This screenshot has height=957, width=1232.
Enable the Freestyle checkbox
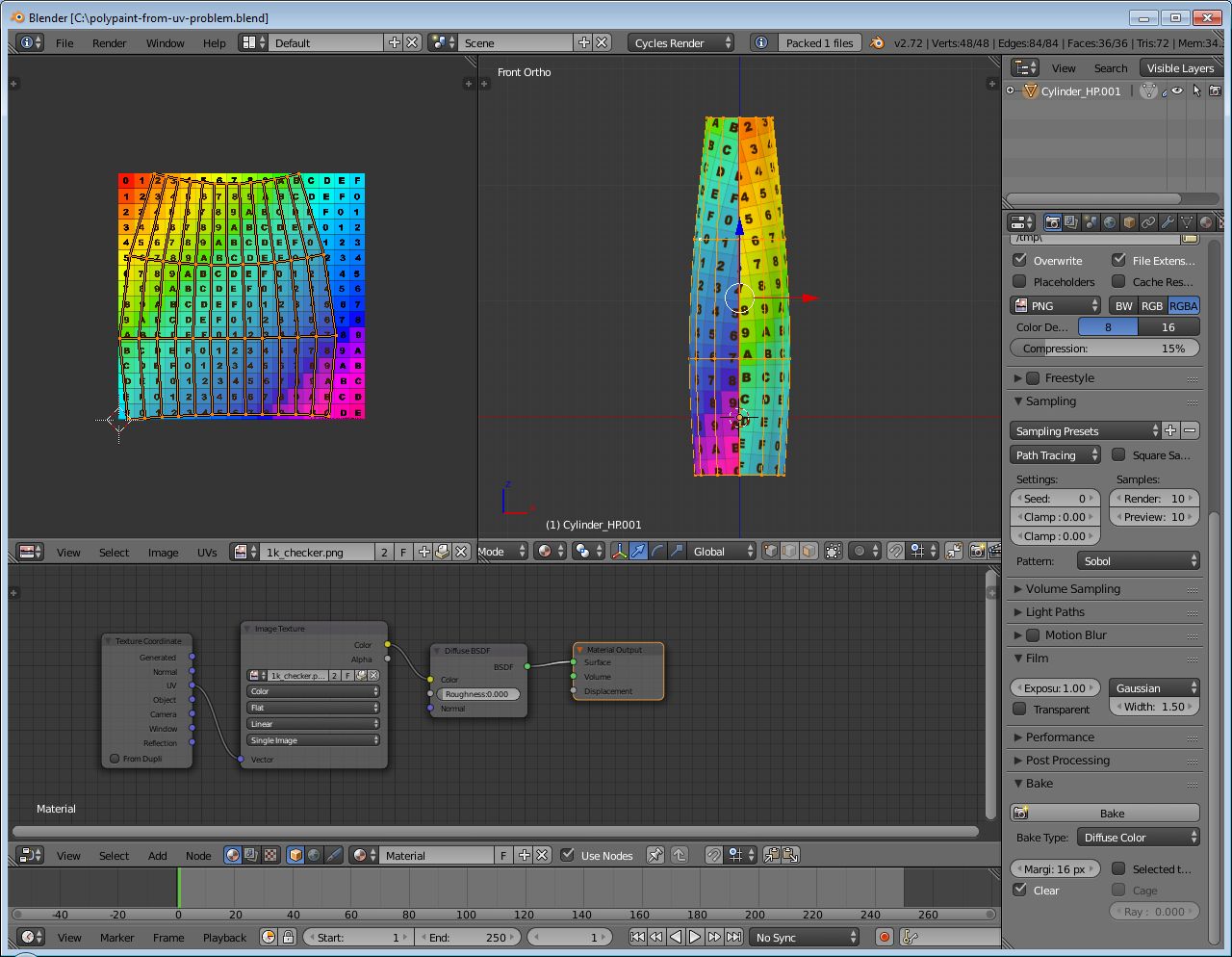pyautogui.click(x=1033, y=378)
